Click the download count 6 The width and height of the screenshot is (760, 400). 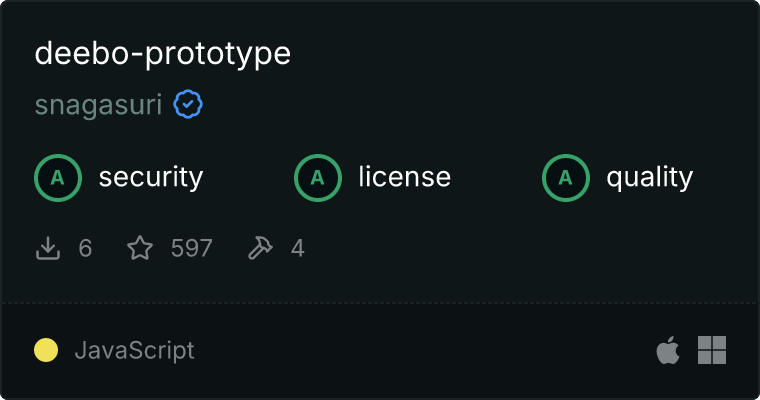pyautogui.click(x=85, y=248)
